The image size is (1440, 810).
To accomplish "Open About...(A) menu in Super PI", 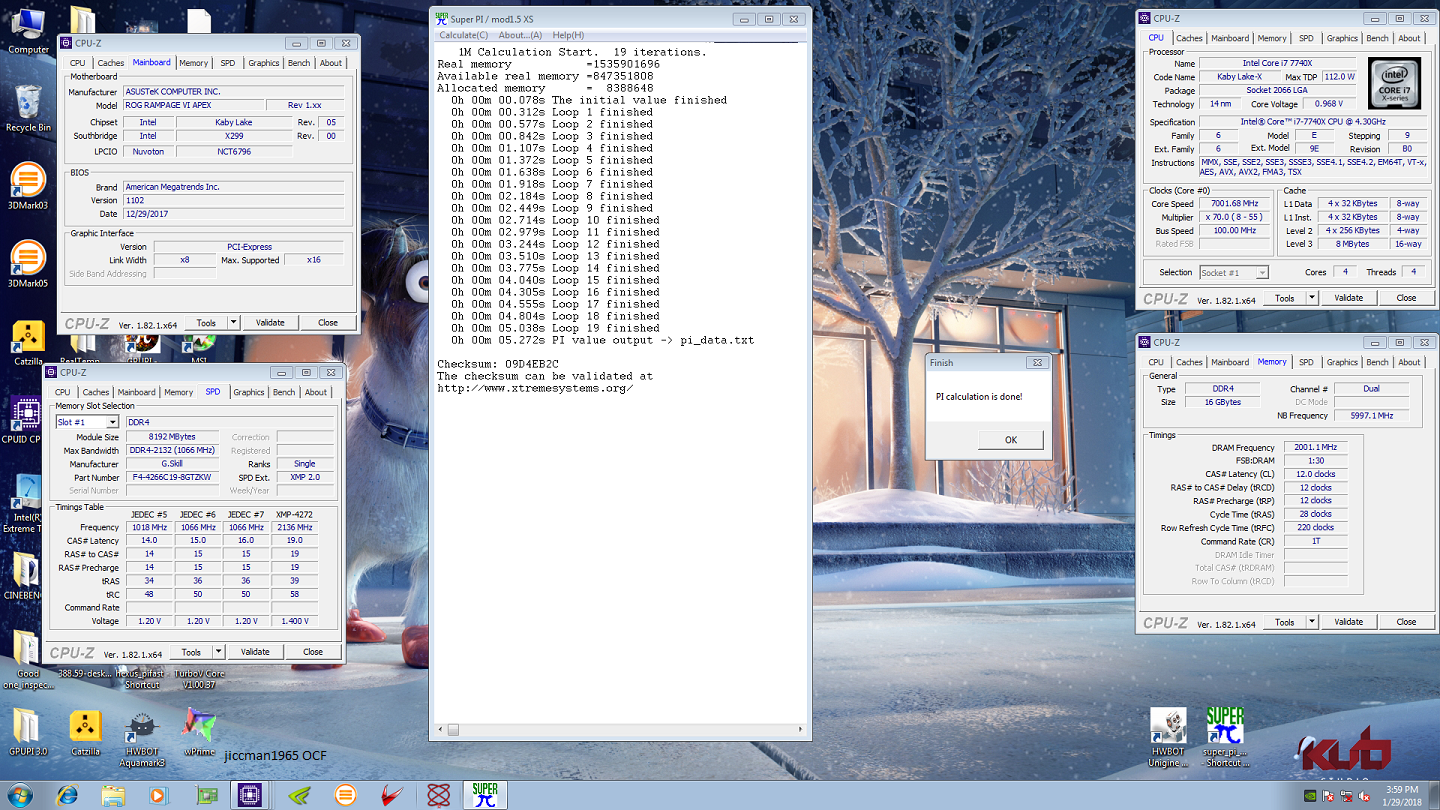I will [520, 35].
